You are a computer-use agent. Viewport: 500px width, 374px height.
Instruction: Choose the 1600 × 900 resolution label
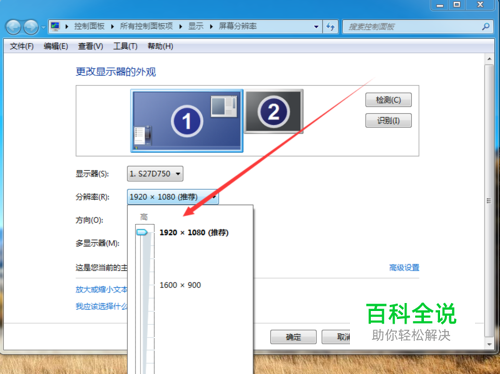coord(180,285)
